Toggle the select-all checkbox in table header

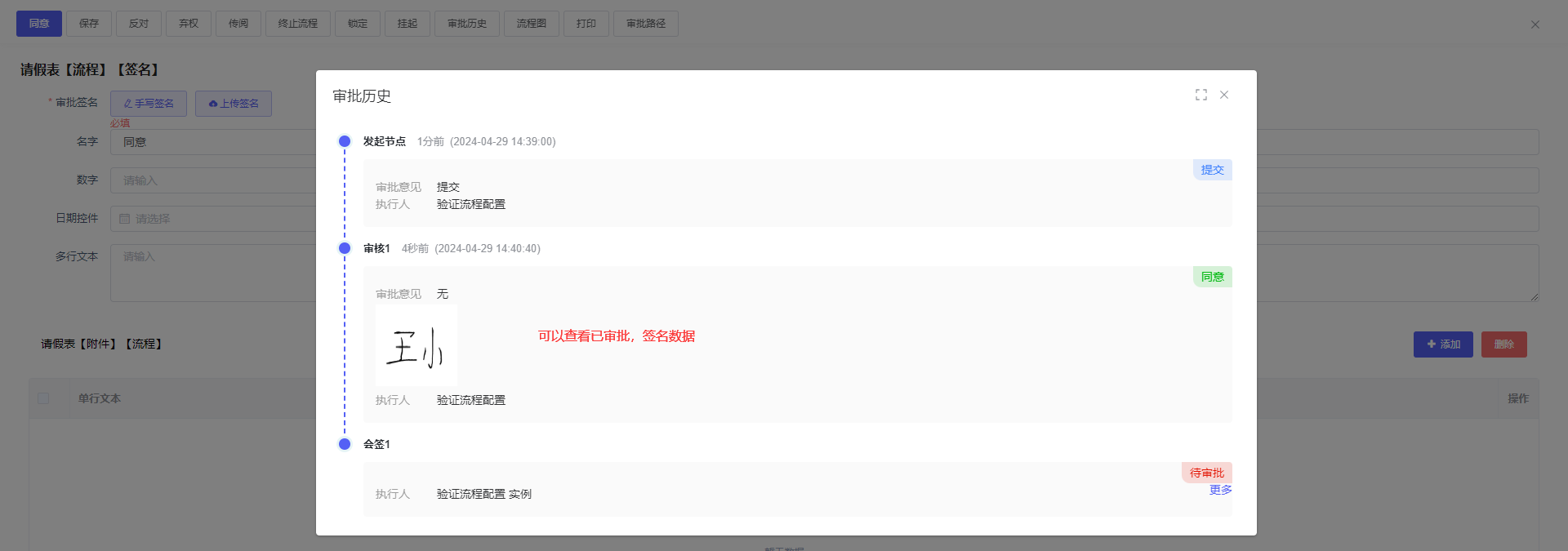pyautogui.click(x=43, y=398)
